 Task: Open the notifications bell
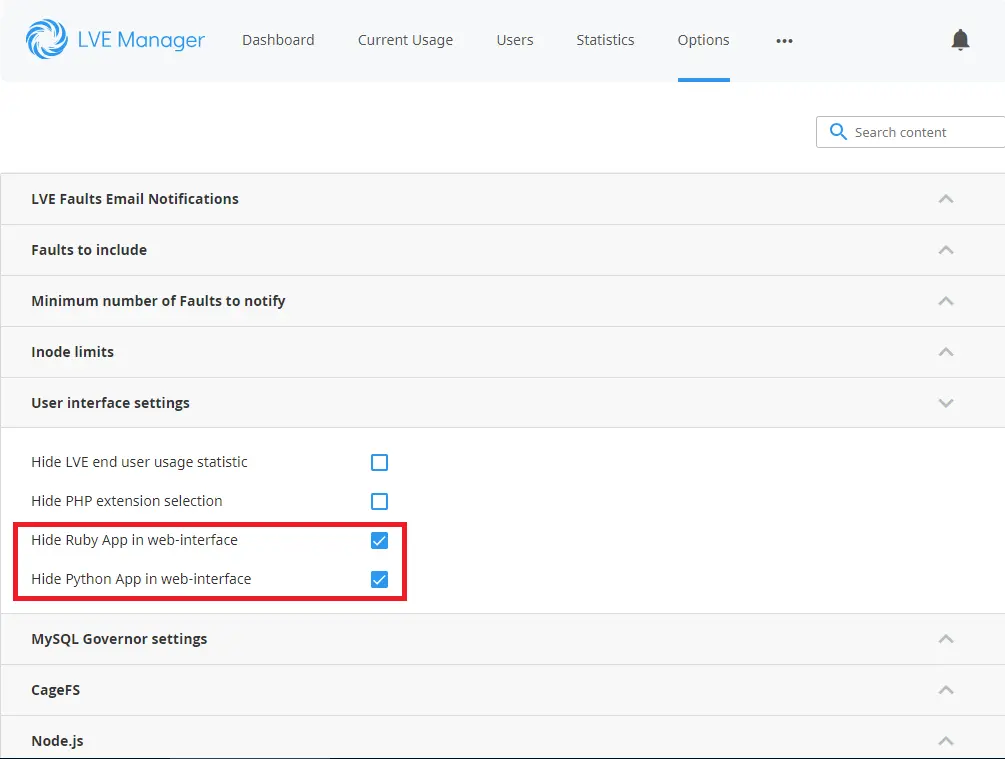tap(960, 40)
